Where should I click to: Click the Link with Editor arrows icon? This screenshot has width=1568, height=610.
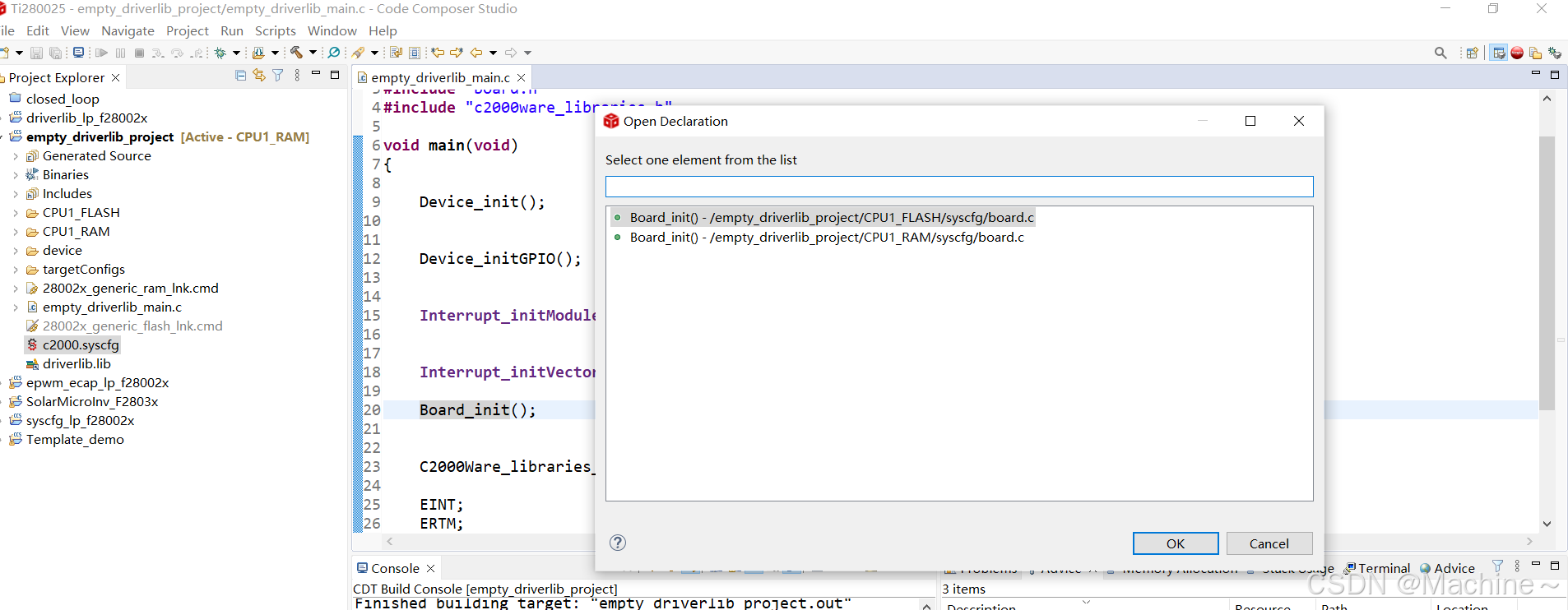259,76
